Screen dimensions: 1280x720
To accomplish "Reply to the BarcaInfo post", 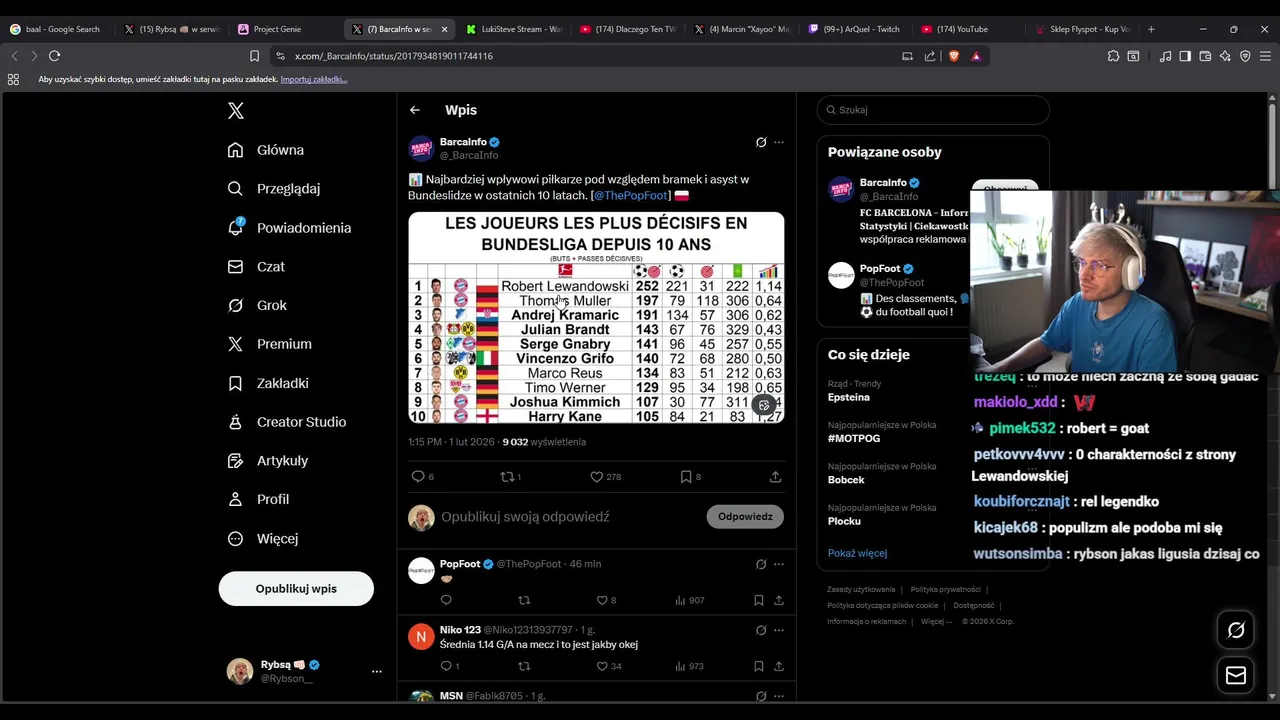I will click(x=418, y=477).
